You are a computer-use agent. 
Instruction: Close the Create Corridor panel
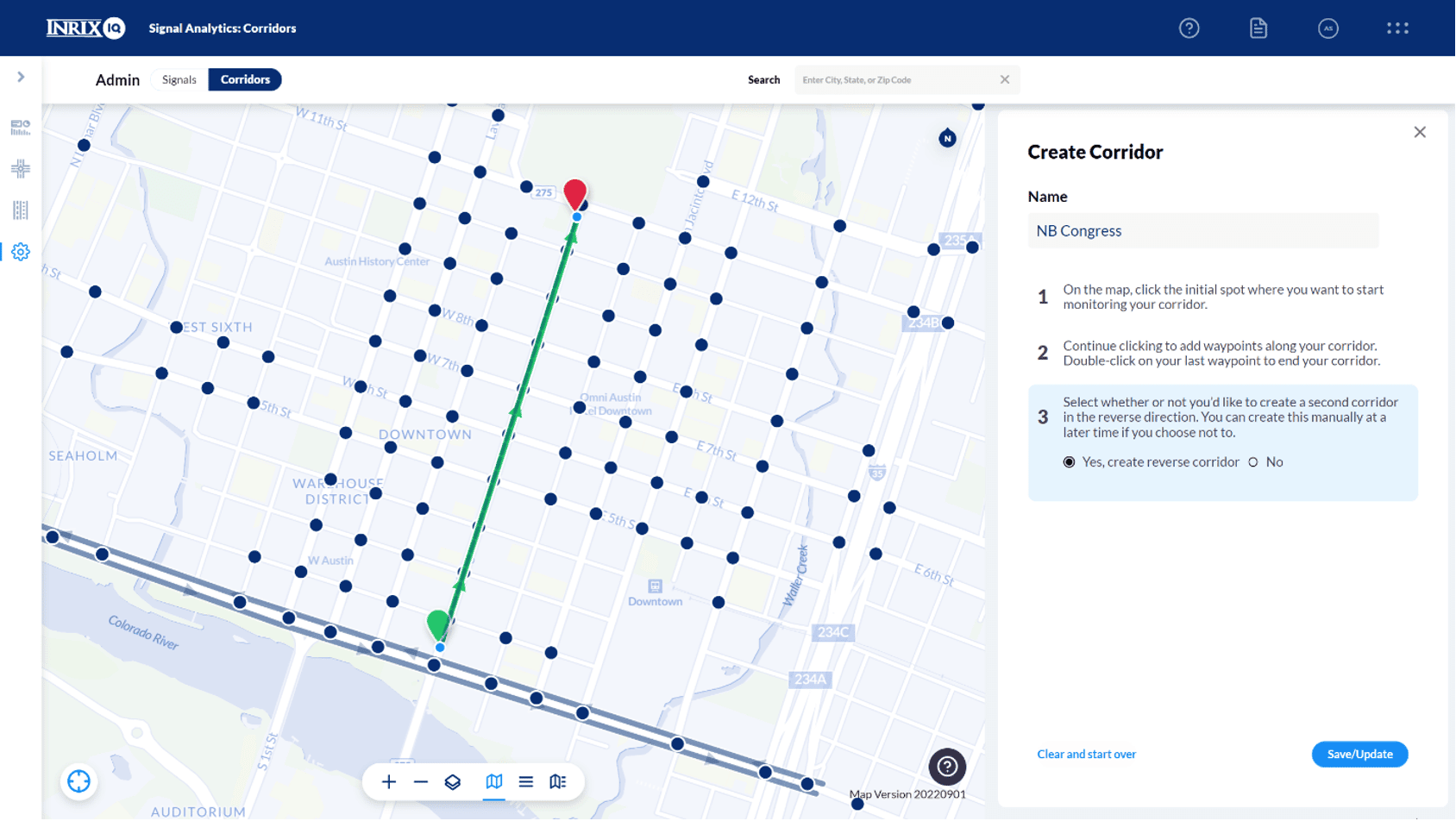[x=1420, y=132]
